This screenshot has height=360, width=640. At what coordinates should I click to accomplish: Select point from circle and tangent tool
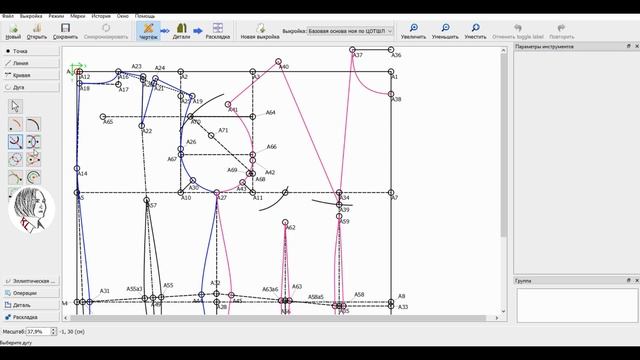click(33, 160)
